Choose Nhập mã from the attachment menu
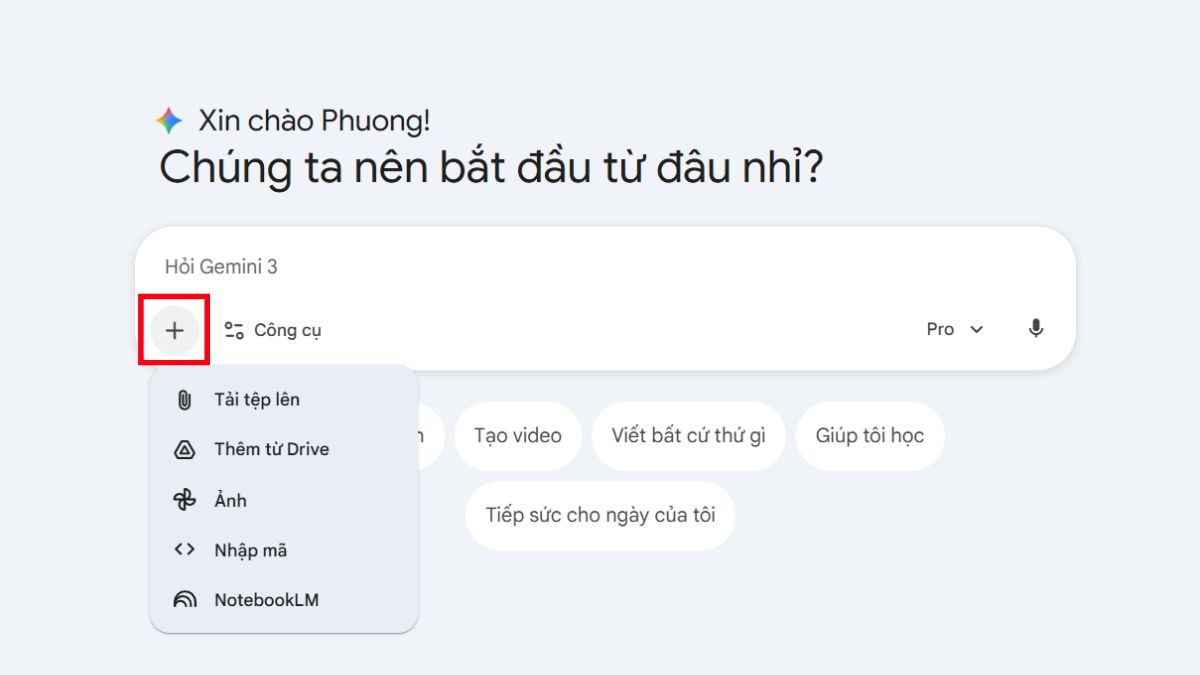 point(249,549)
